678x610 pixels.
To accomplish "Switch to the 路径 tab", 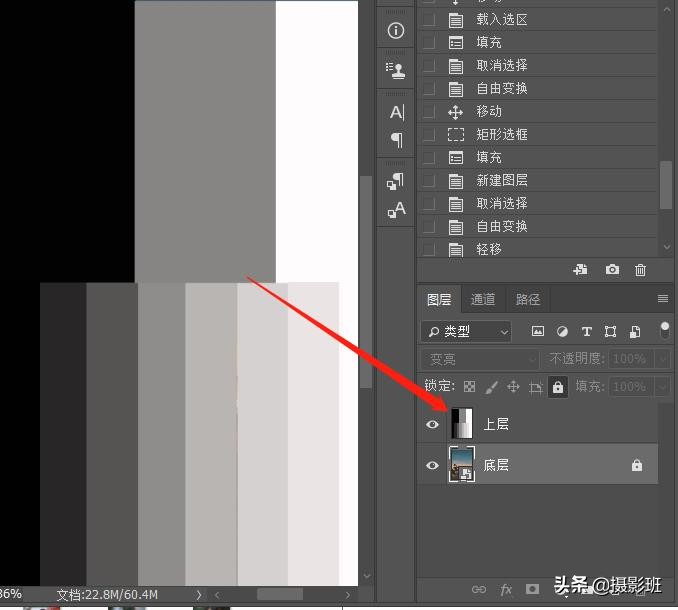I will pyautogui.click(x=528, y=299).
